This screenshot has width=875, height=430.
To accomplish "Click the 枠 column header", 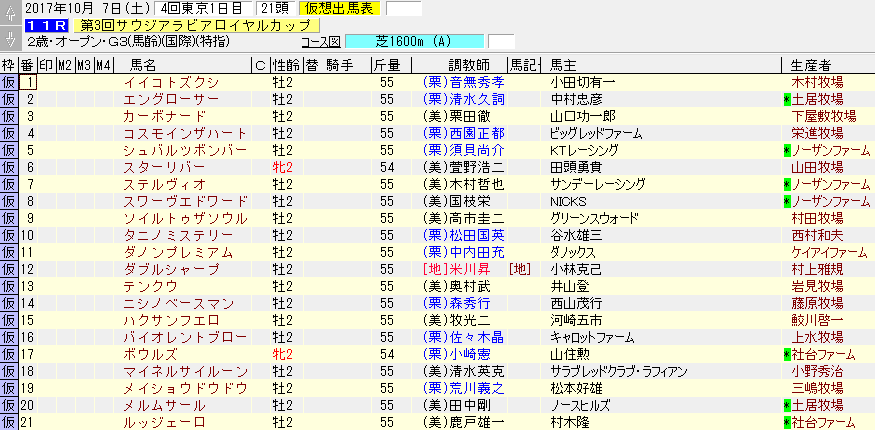I will point(8,65).
